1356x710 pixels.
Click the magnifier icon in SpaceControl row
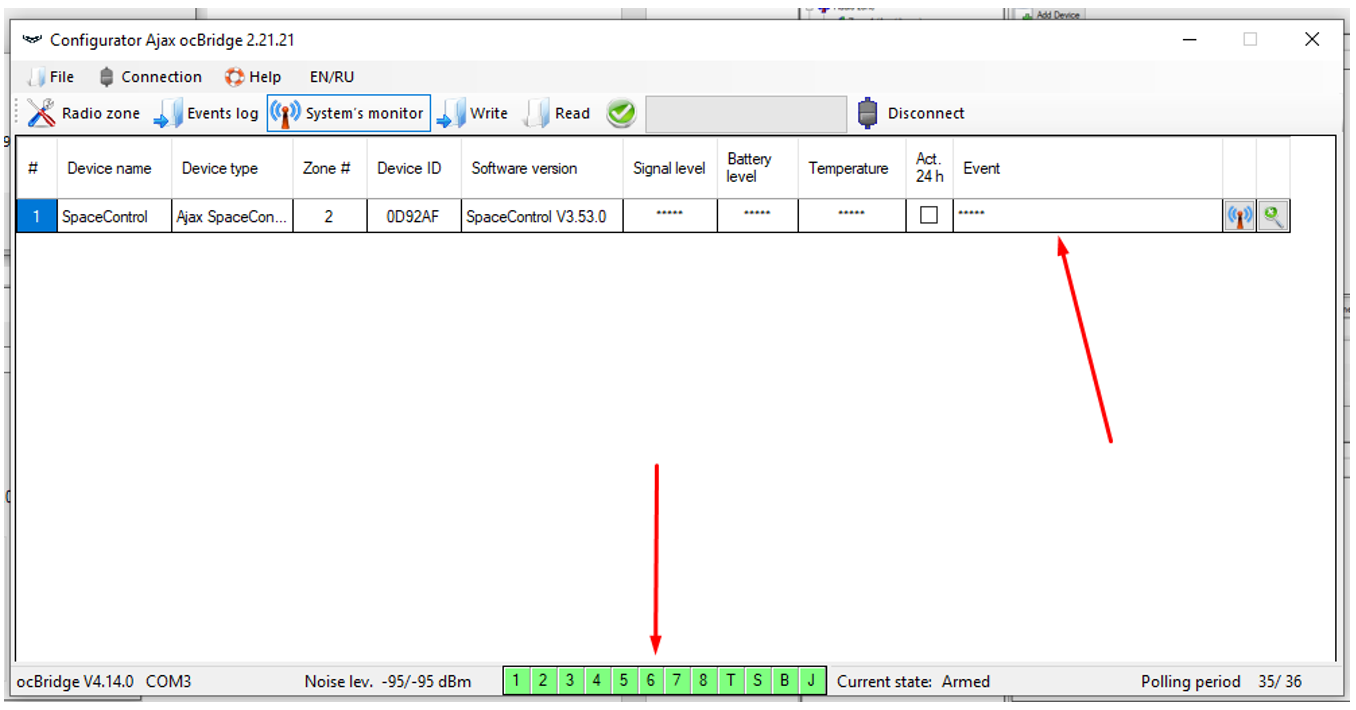pos(1272,216)
